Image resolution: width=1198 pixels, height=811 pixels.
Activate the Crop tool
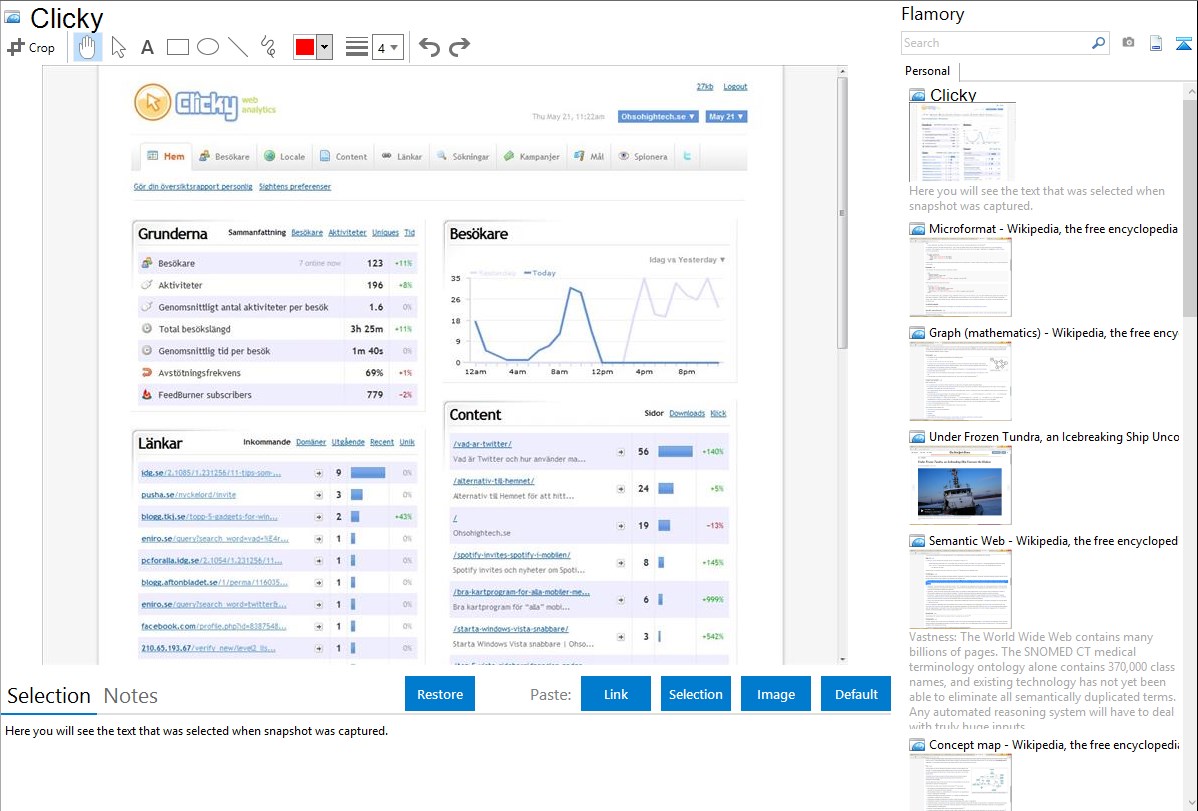click(x=31, y=47)
